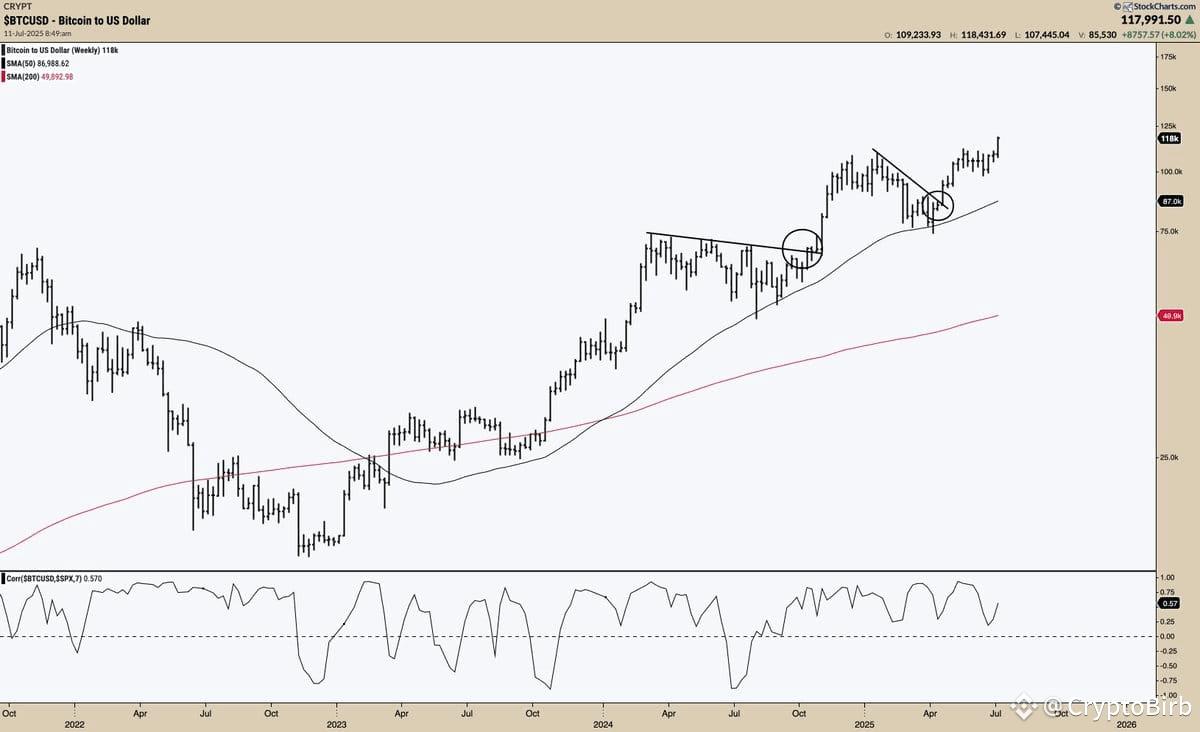Click the '25.0k' price axis label
The height and width of the screenshot is (732, 1200).
click(x=1169, y=458)
